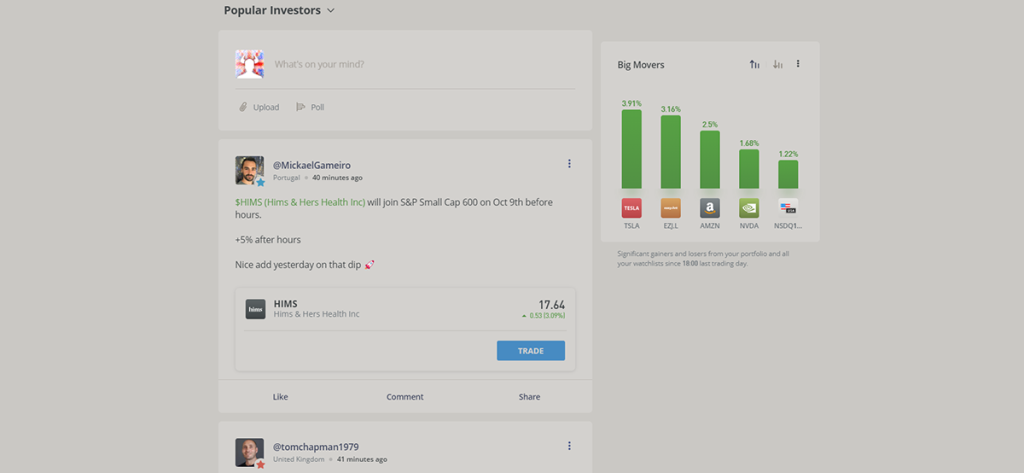Click the NSDQ 1.22% bar

(x=788, y=175)
